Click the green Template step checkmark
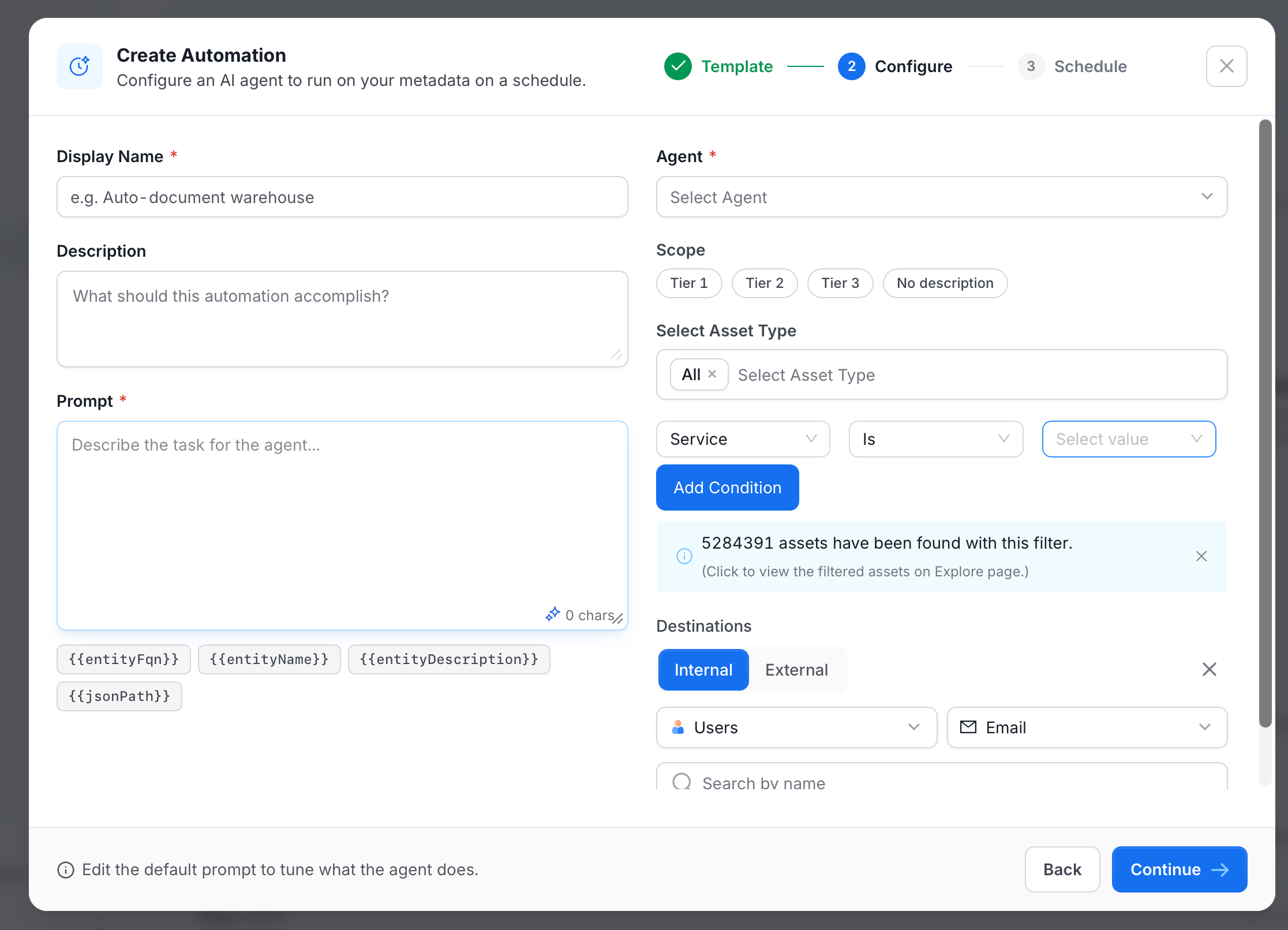1288x930 pixels. pos(678,66)
